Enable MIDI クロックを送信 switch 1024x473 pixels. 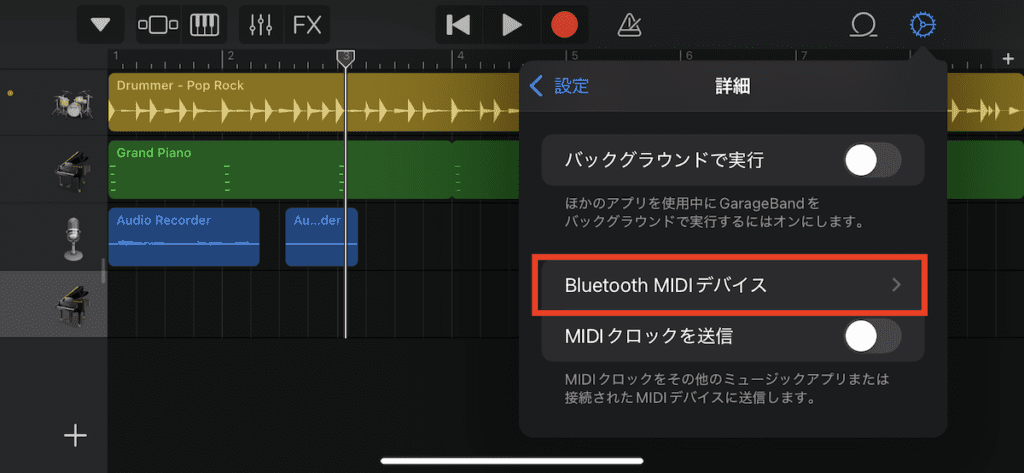click(872, 337)
